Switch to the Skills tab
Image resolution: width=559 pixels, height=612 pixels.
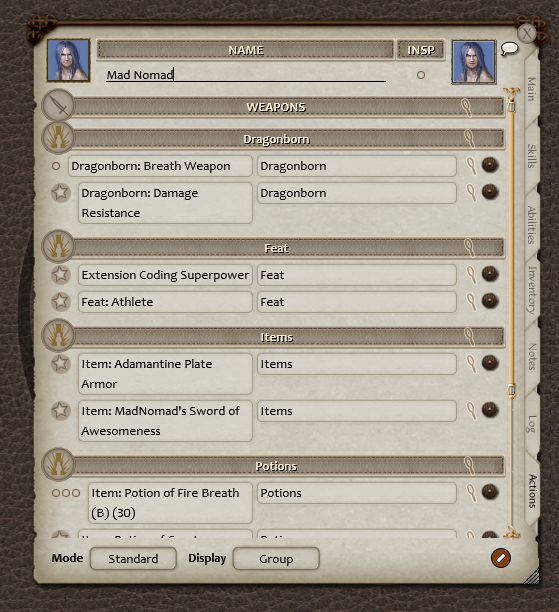pos(532,156)
